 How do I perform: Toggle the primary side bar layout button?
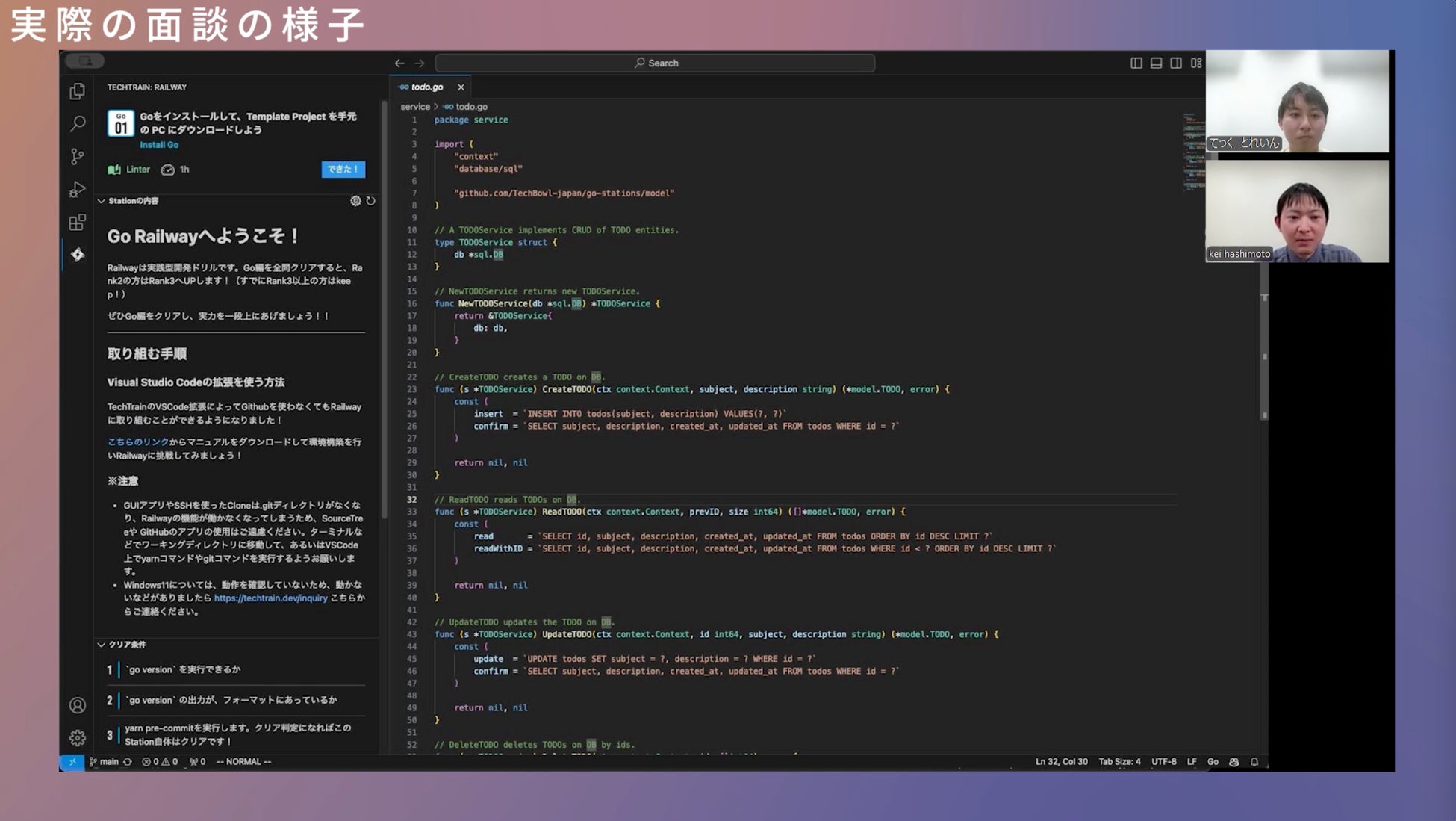[x=1136, y=63]
